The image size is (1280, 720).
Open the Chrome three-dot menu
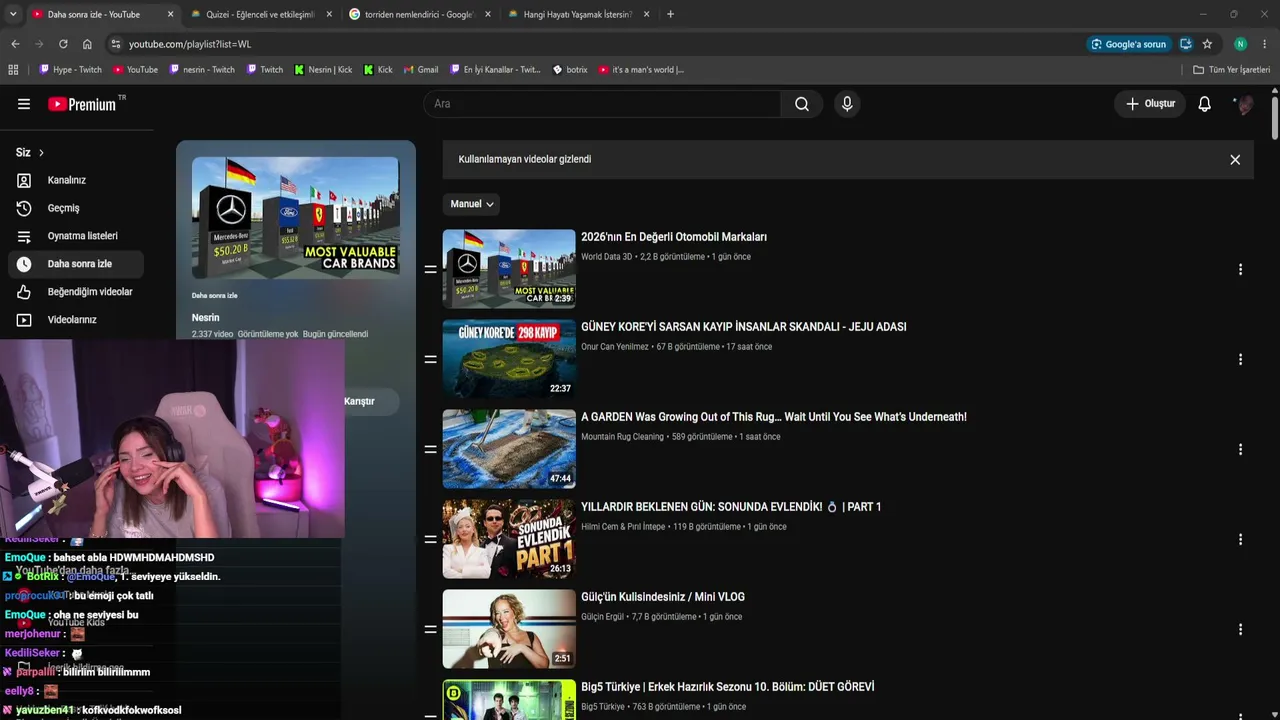[1265, 44]
